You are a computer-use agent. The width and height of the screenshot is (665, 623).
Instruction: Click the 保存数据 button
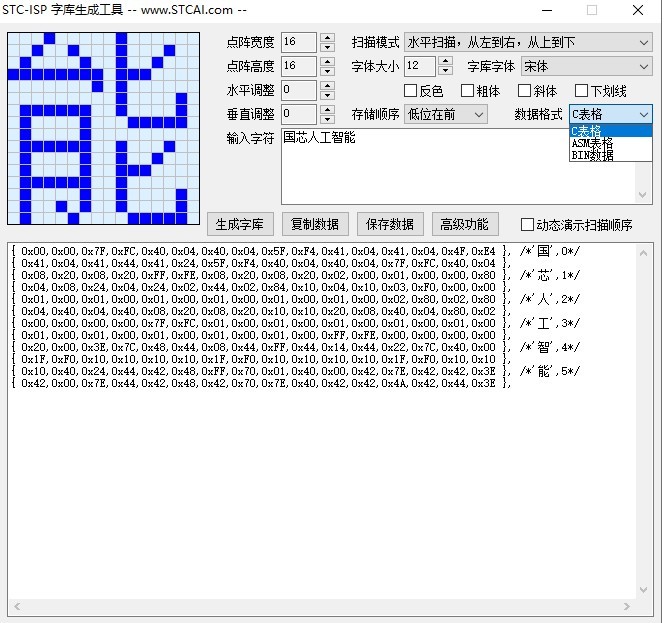click(x=390, y=224)
